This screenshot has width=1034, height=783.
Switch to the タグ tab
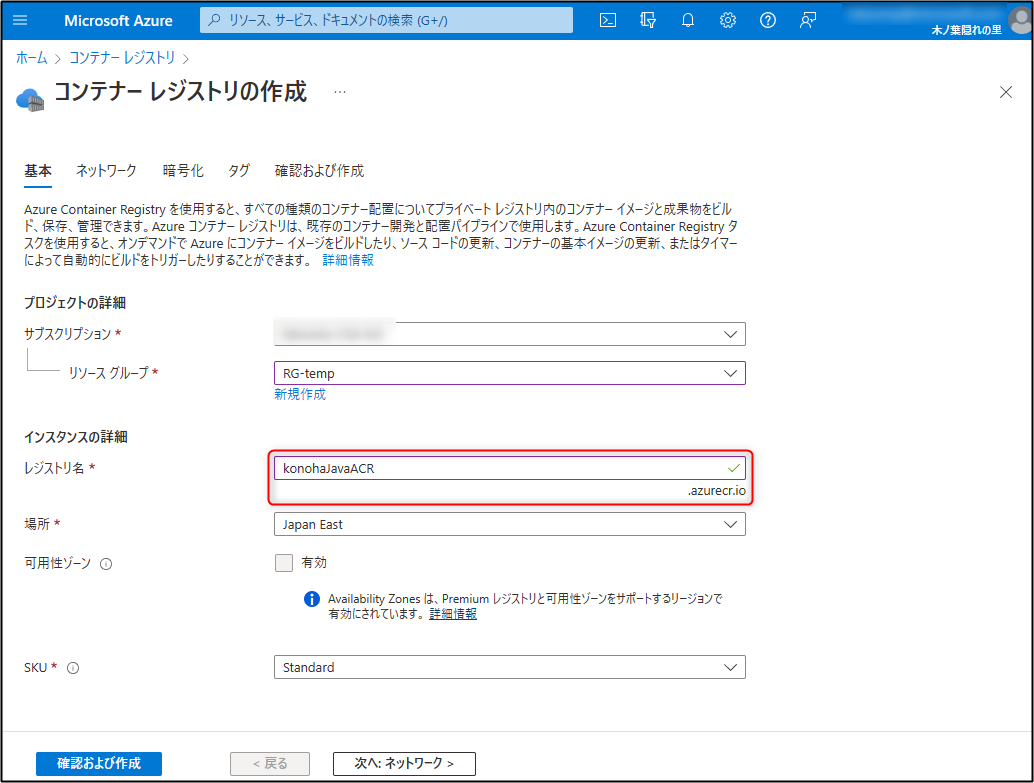tap(239, 171)
